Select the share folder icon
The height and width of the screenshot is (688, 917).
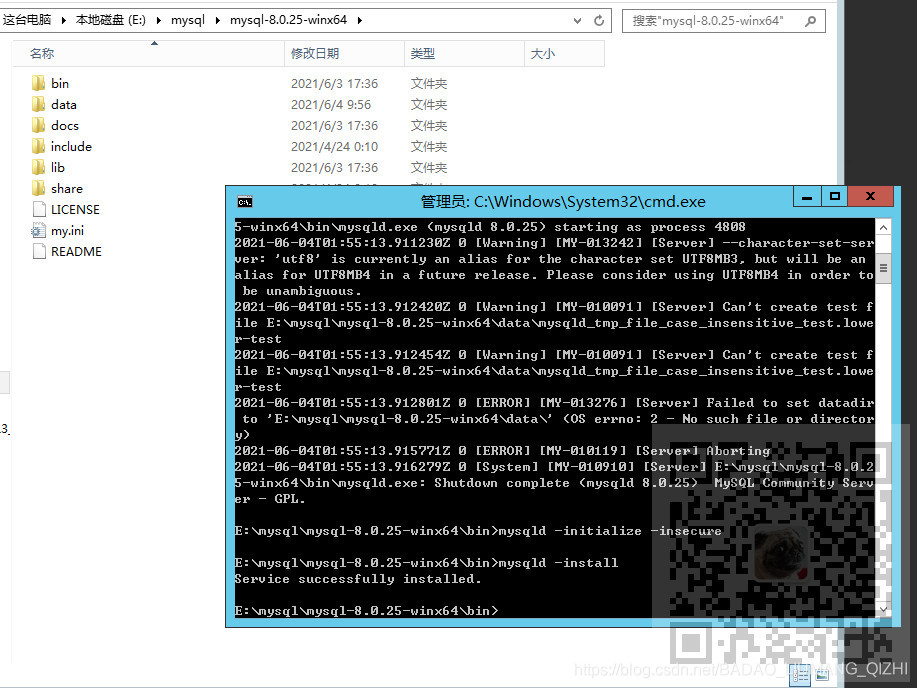[x=39, y=188]
